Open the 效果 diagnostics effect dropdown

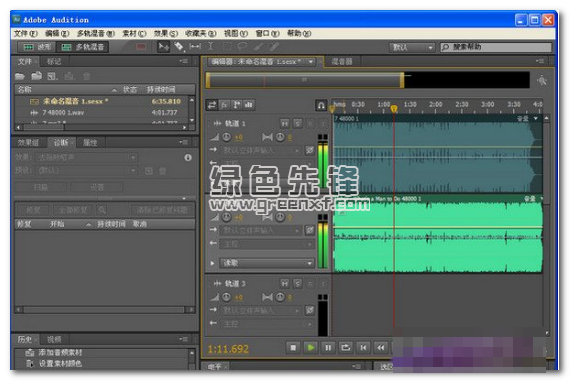(x=87, y=157)
